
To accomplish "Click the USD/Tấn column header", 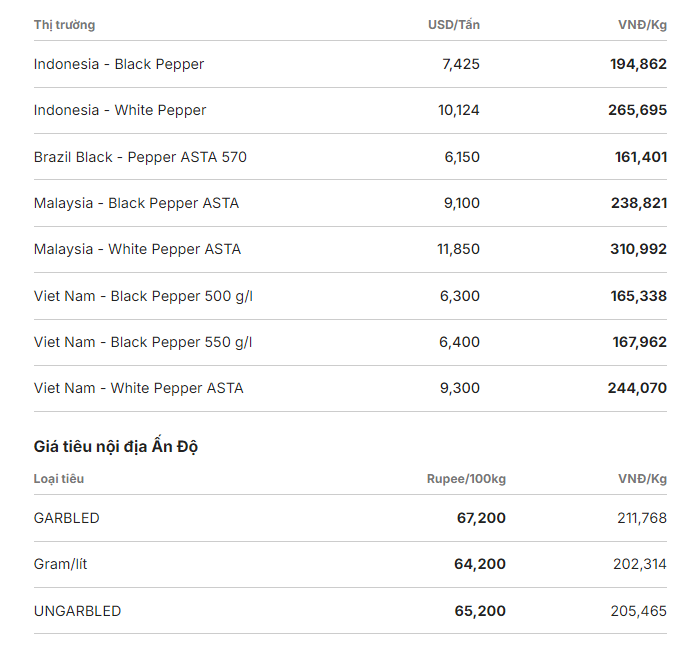I will pyautogui.click(x=454, y=24).
